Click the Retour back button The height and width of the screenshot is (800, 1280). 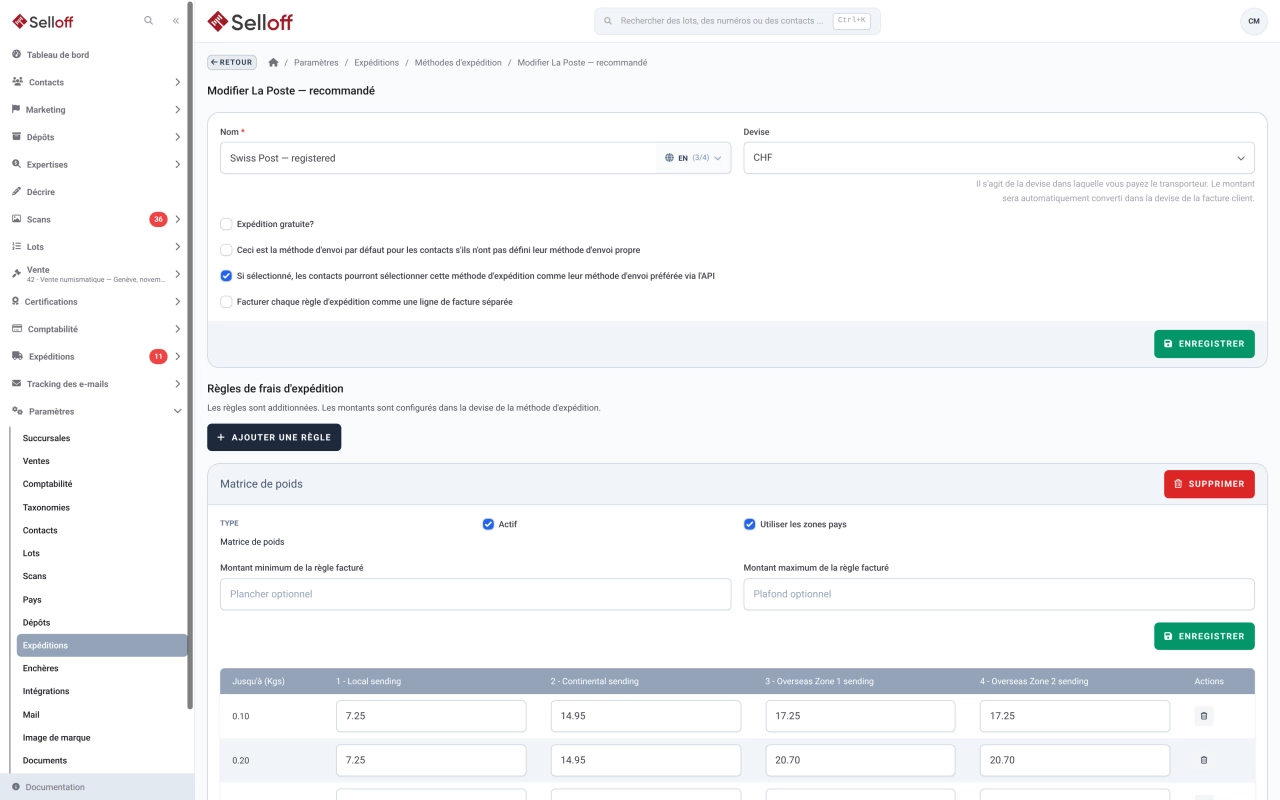(x=232, y=62)
